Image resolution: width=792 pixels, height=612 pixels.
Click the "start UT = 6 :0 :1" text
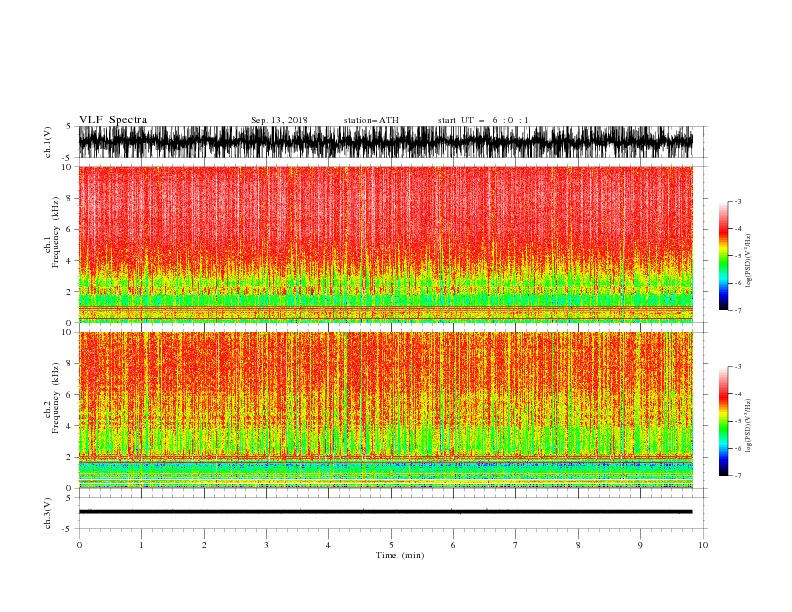(x=482, y=120)
